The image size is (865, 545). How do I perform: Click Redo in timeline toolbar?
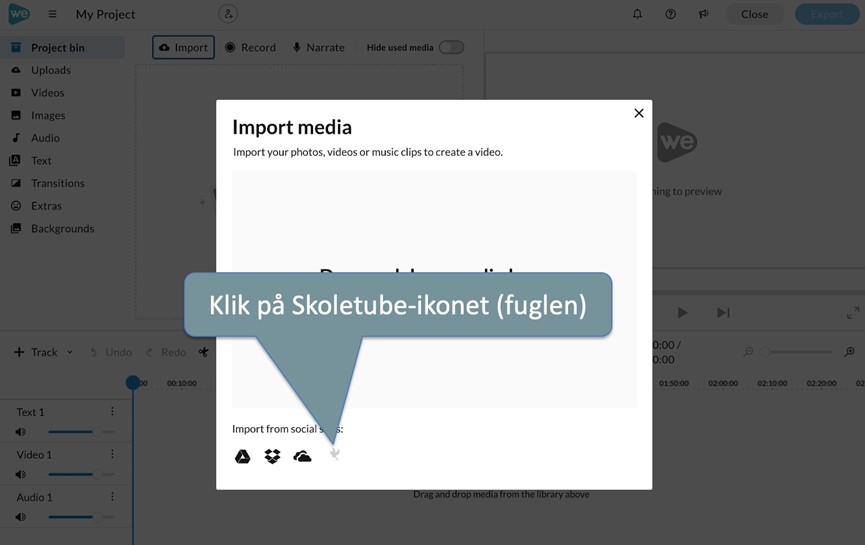pos(166,352)
